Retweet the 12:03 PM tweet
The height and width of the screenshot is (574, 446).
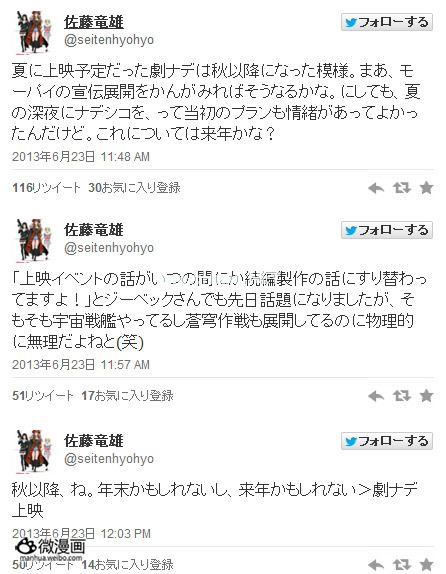(402, 565)
